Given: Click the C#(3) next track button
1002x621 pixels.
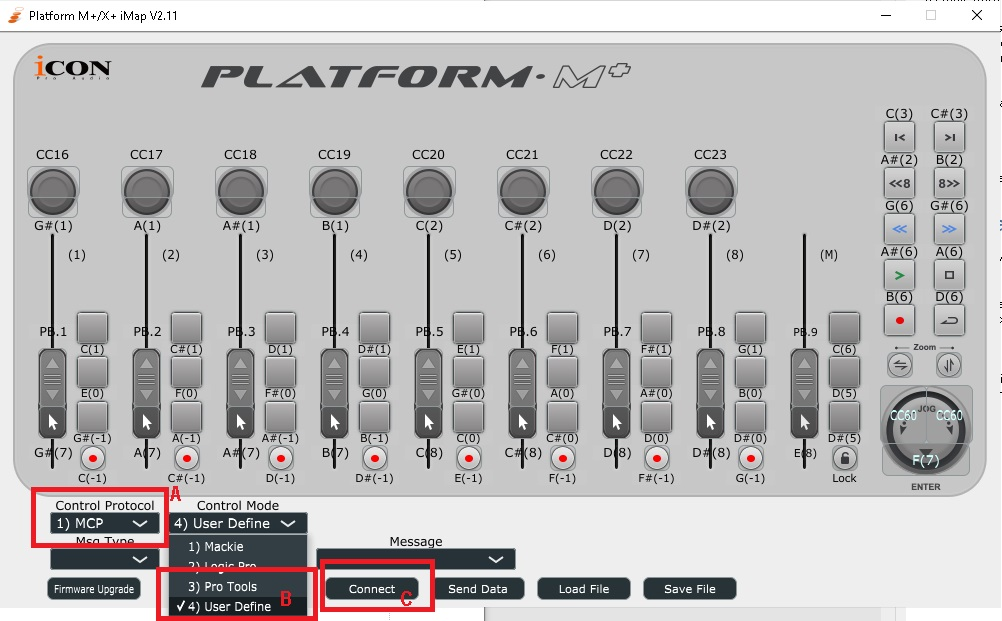Looking at the screenshot, I should point(949,137).
